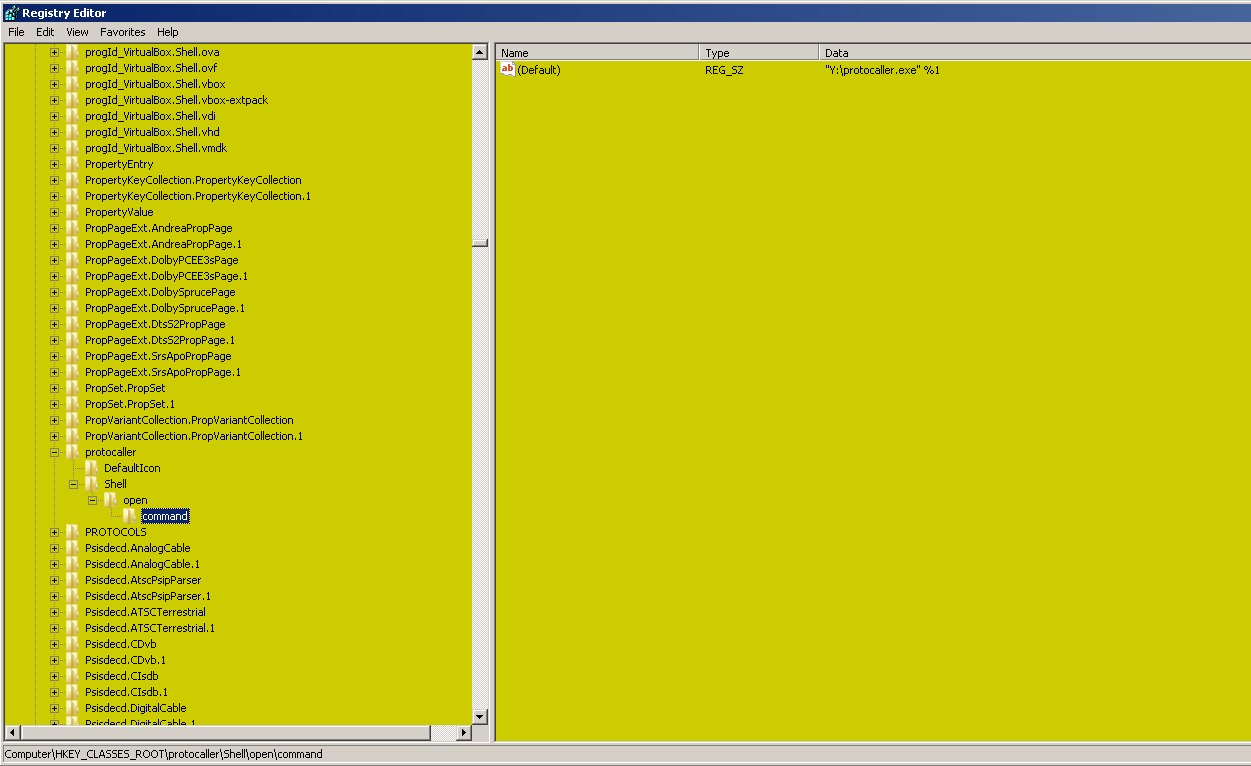Select the (Default) value name

click(x=539, y=70)
